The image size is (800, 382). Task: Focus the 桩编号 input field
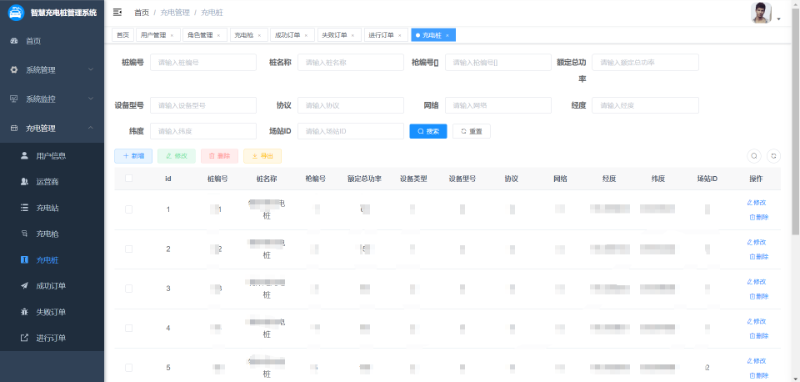coord(203,62)
